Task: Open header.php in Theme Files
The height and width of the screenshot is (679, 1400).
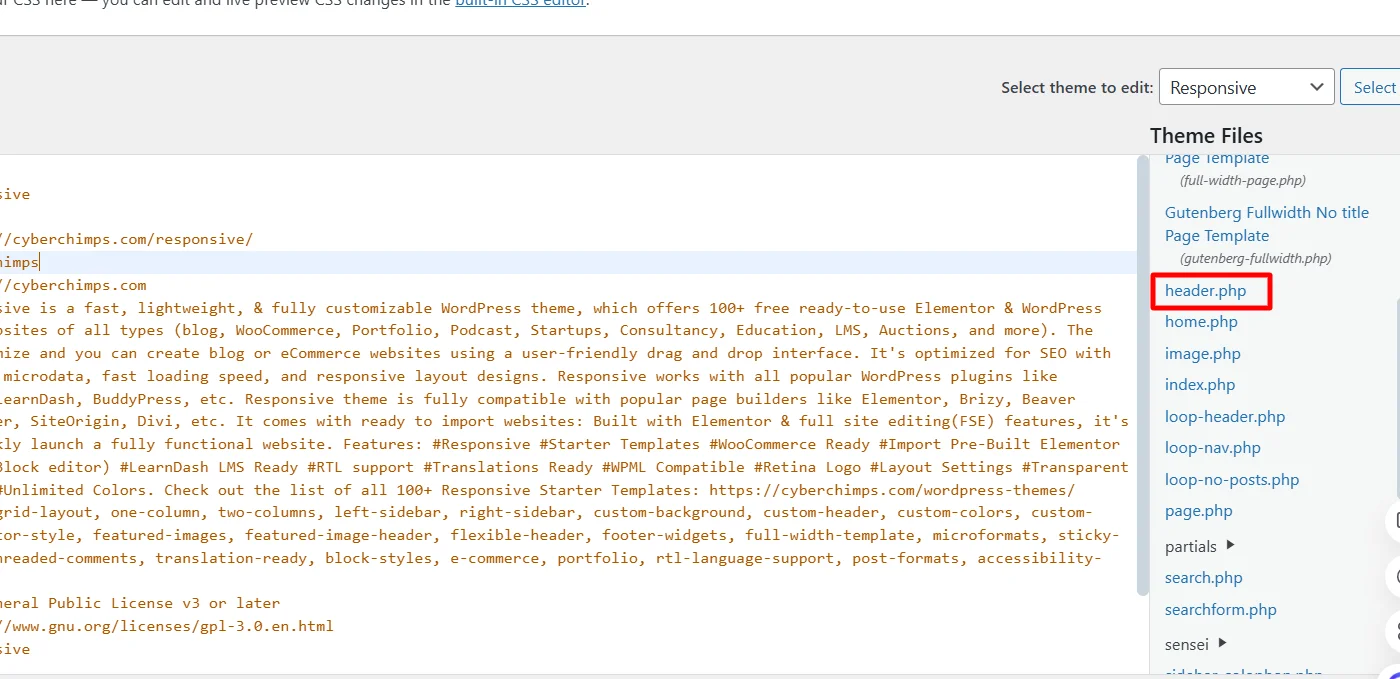Action: 1205,291
